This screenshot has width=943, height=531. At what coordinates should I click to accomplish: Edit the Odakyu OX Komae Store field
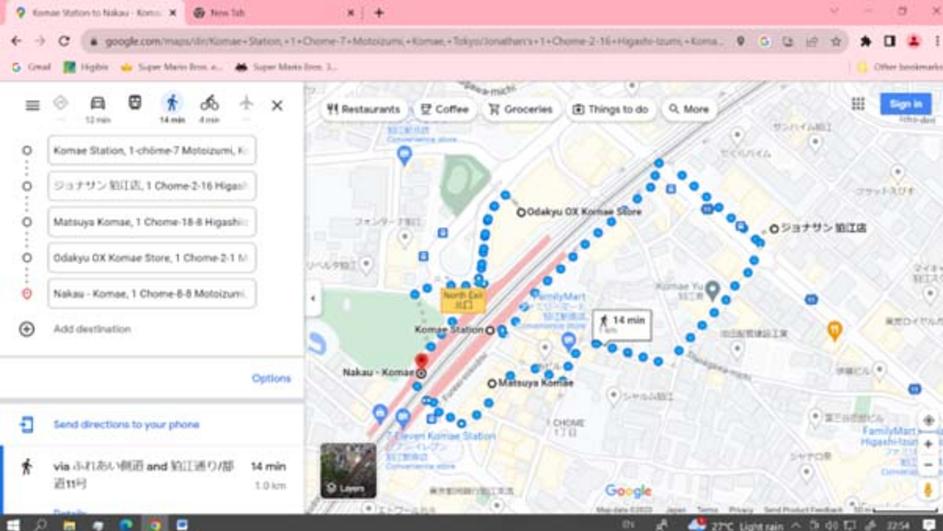point(152,257)
